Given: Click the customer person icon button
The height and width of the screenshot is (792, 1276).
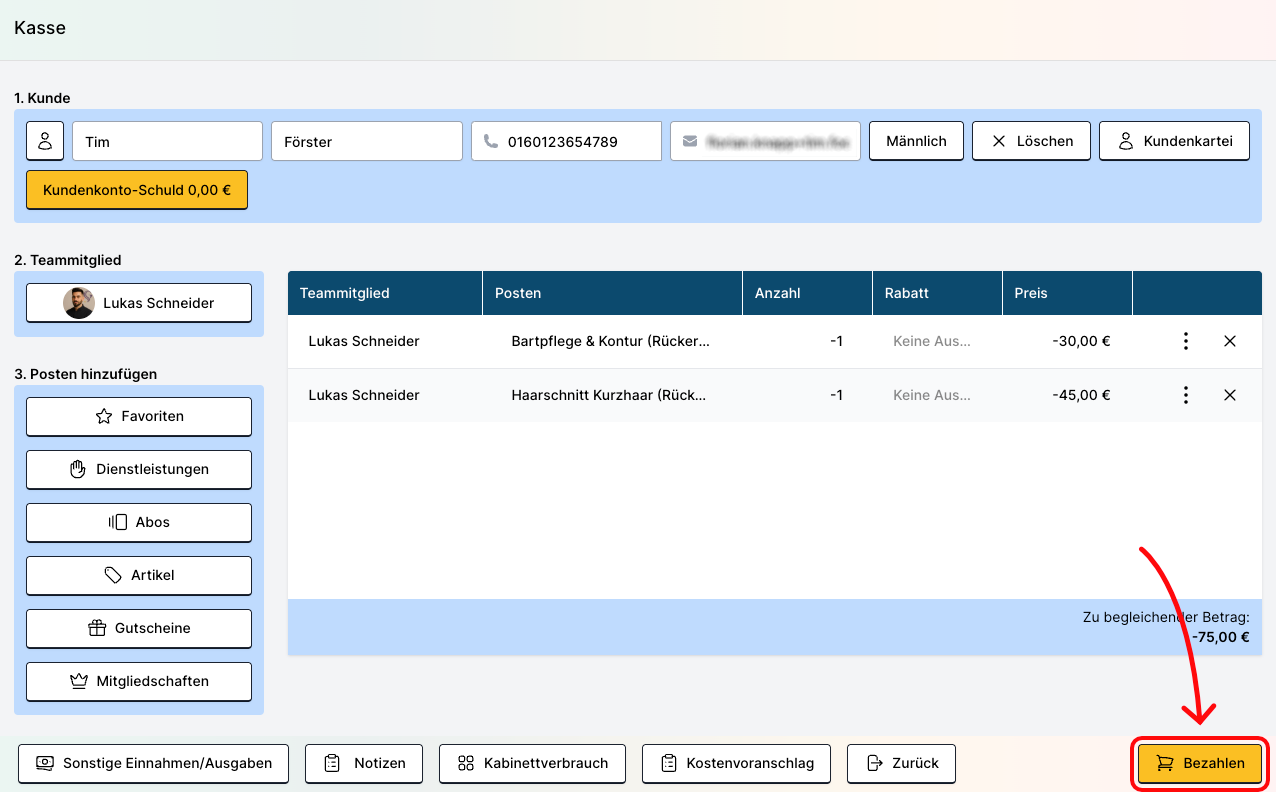Looking at the screenshot, I should (45, 141).
